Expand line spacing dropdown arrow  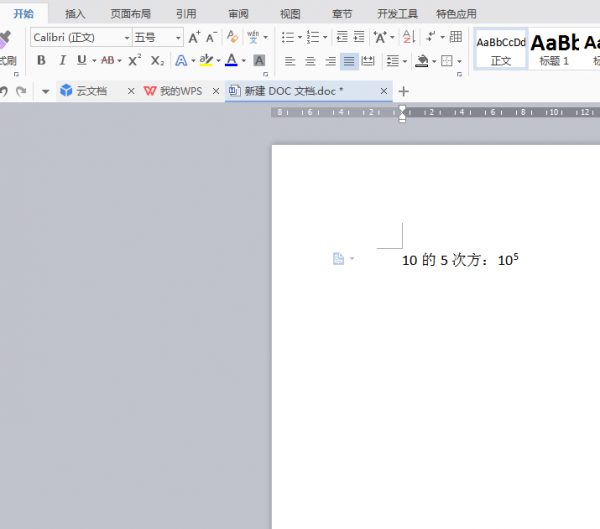(x=405, y=61)
